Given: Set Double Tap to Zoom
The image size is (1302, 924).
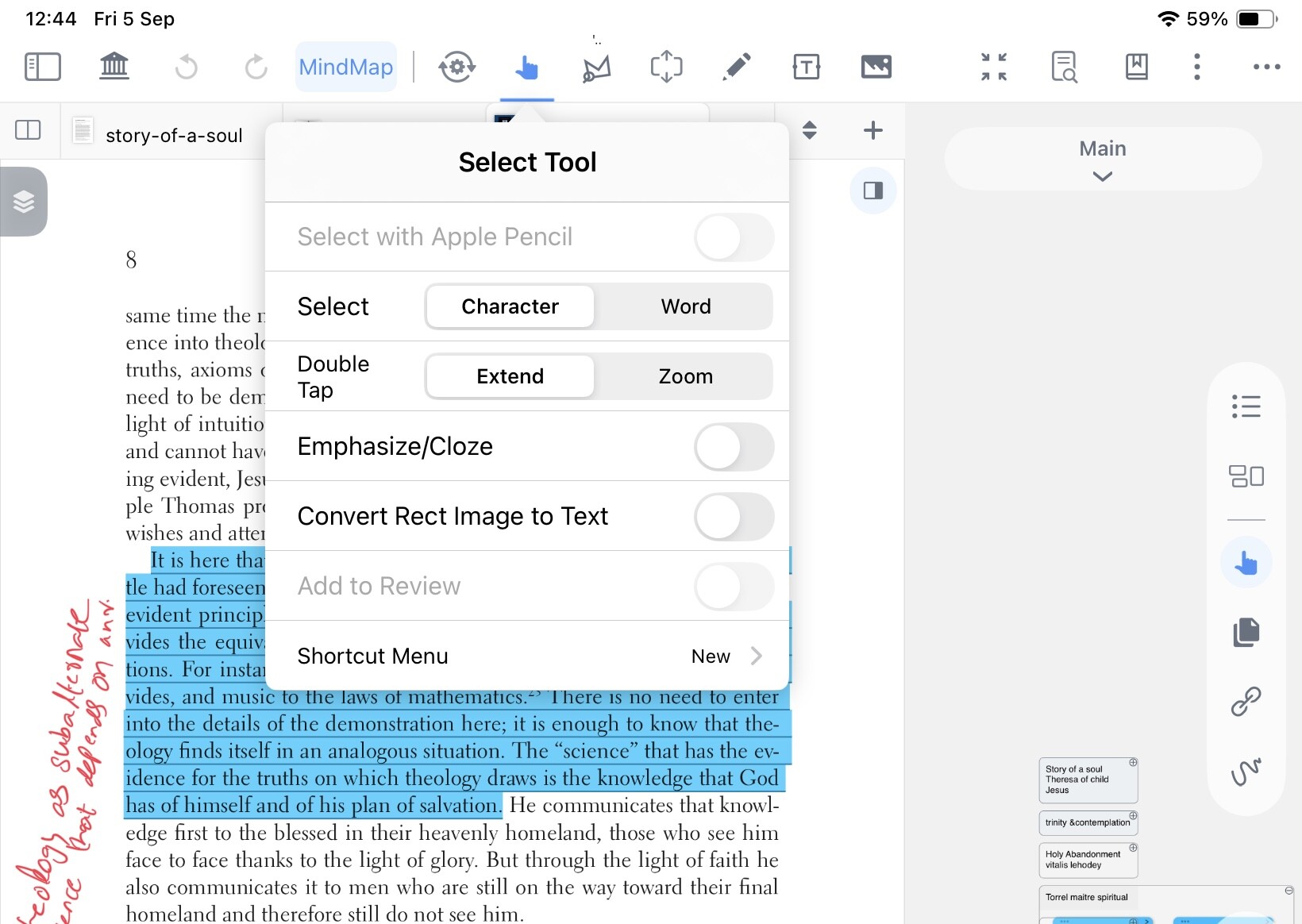Looking at the screenshot, I should coord(685,376).
